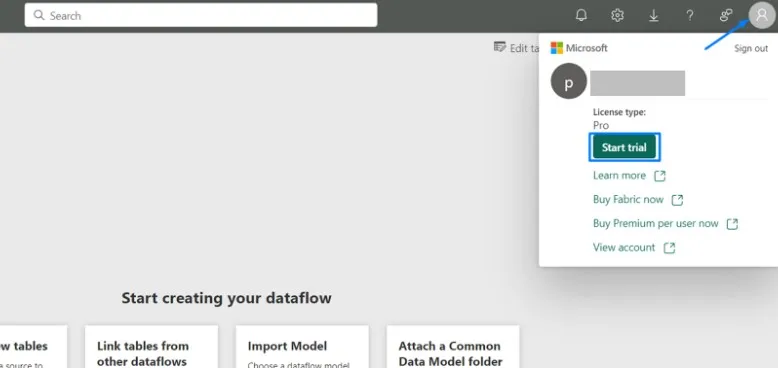Image resolution: width=778 pixels, height=368 pixels.
Task: Click the download arrow icon
Action: point(653,15)
